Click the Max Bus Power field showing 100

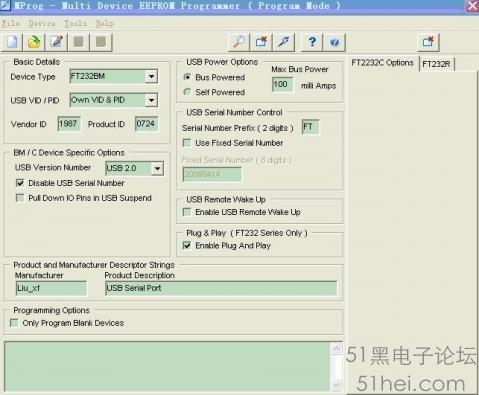[282, 84]
